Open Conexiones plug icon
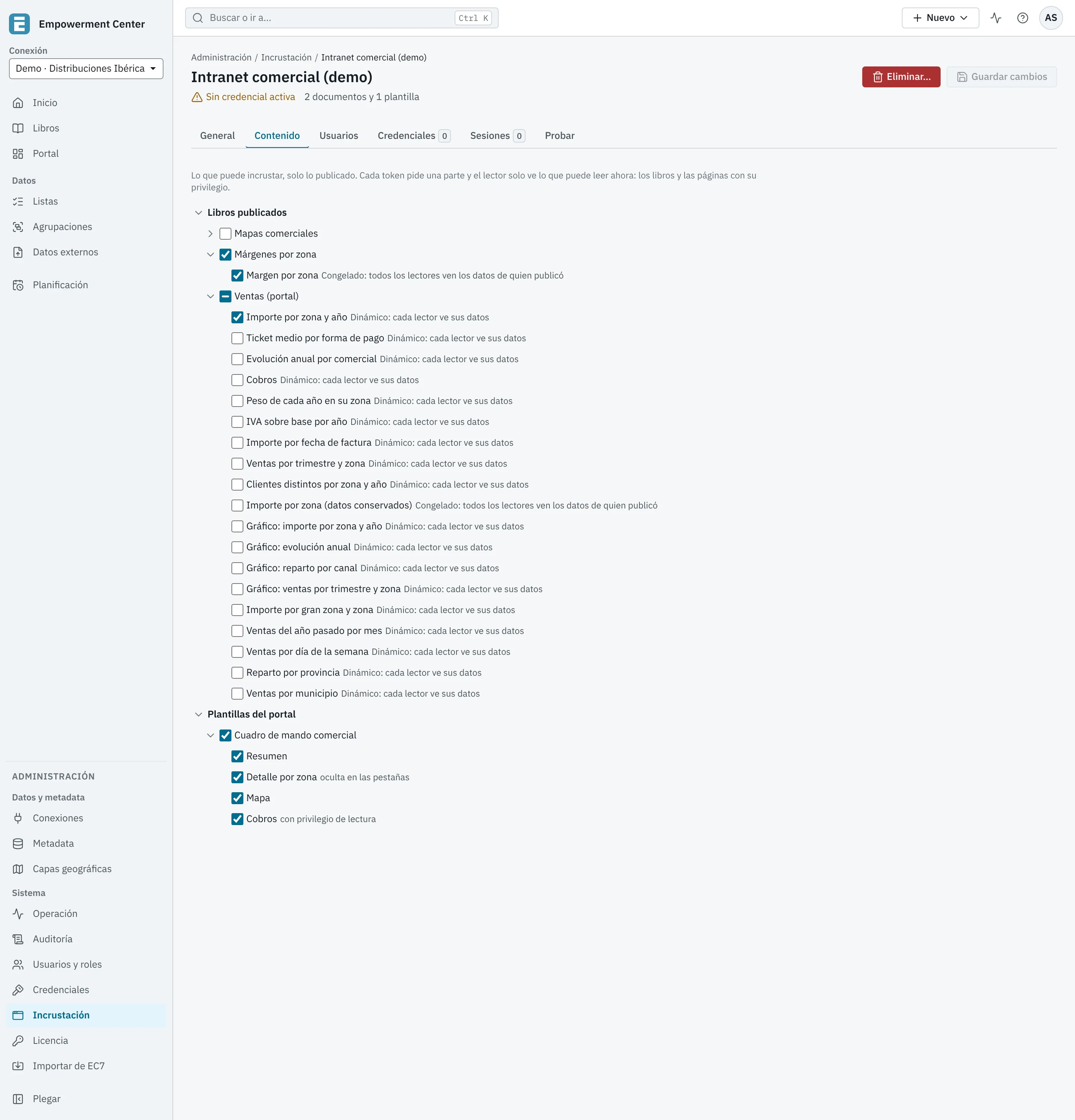The height and width of the screenshot is (1120, 1075). tap(18, 818)
